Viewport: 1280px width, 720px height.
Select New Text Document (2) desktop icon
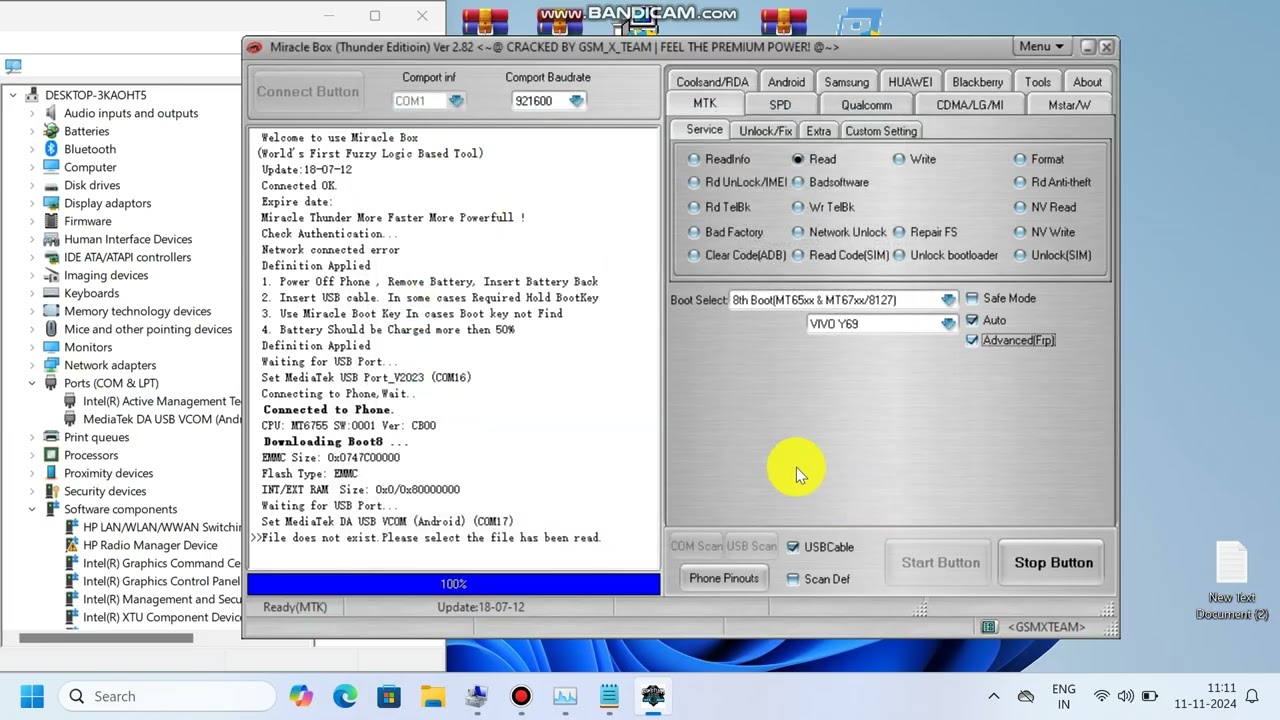(x=1232, y=580)
